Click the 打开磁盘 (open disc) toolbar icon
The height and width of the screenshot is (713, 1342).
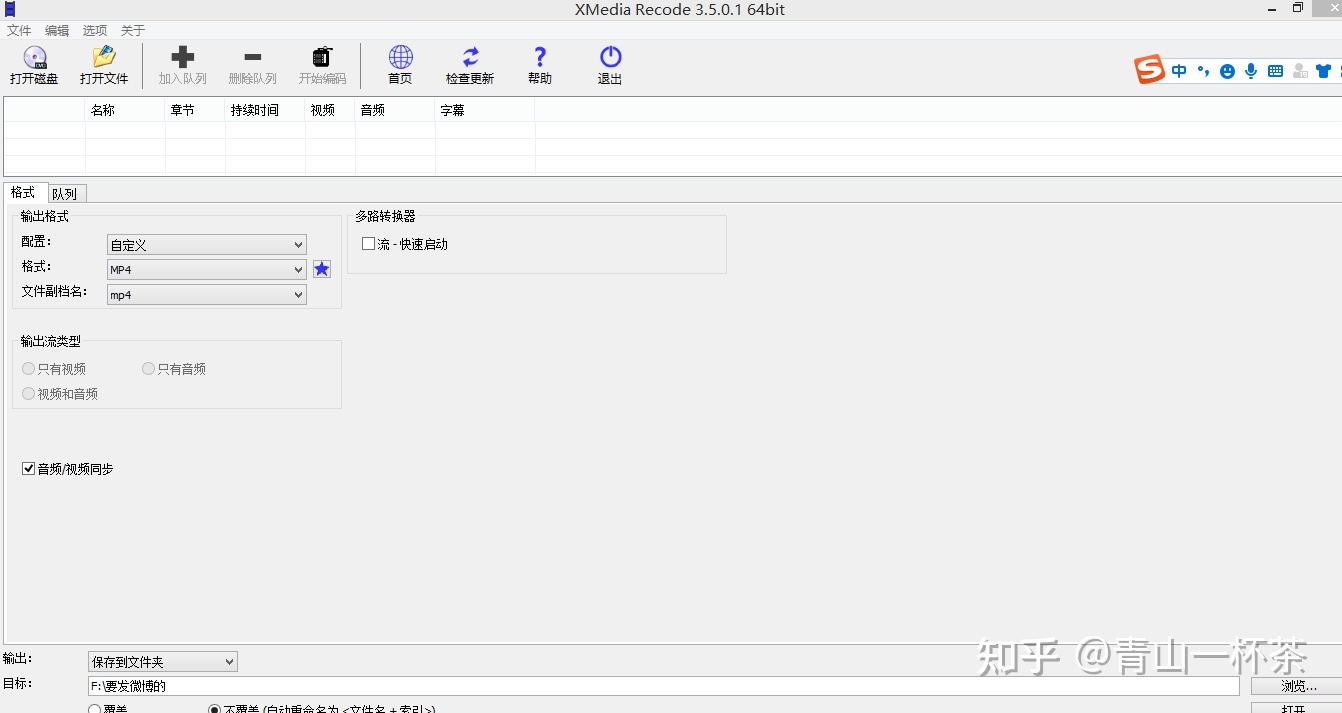pyautogui.click(x=35, y=58)
